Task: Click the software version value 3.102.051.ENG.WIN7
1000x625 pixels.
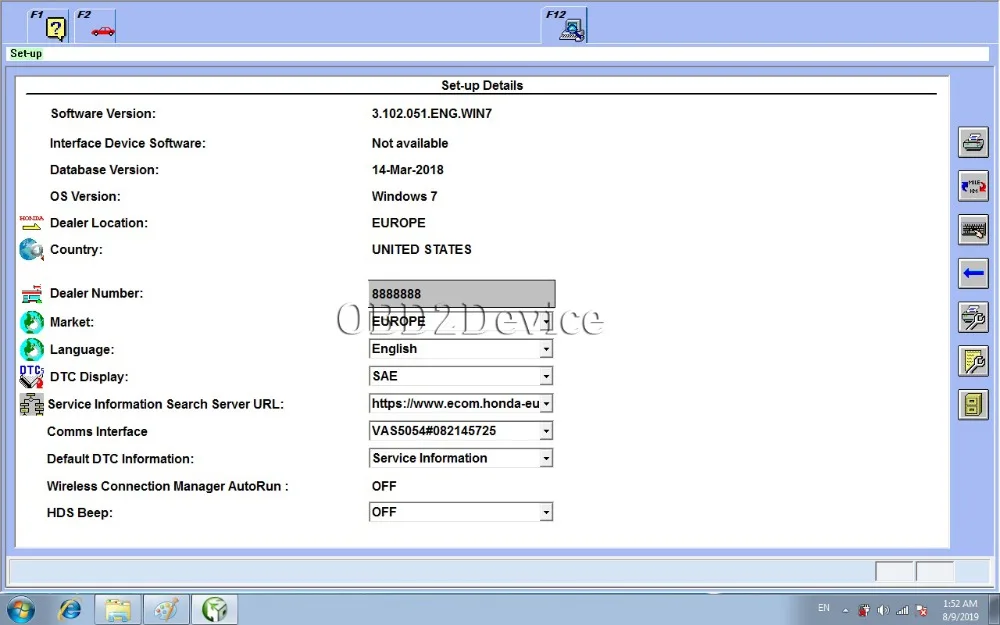Action: pos(432,114)
